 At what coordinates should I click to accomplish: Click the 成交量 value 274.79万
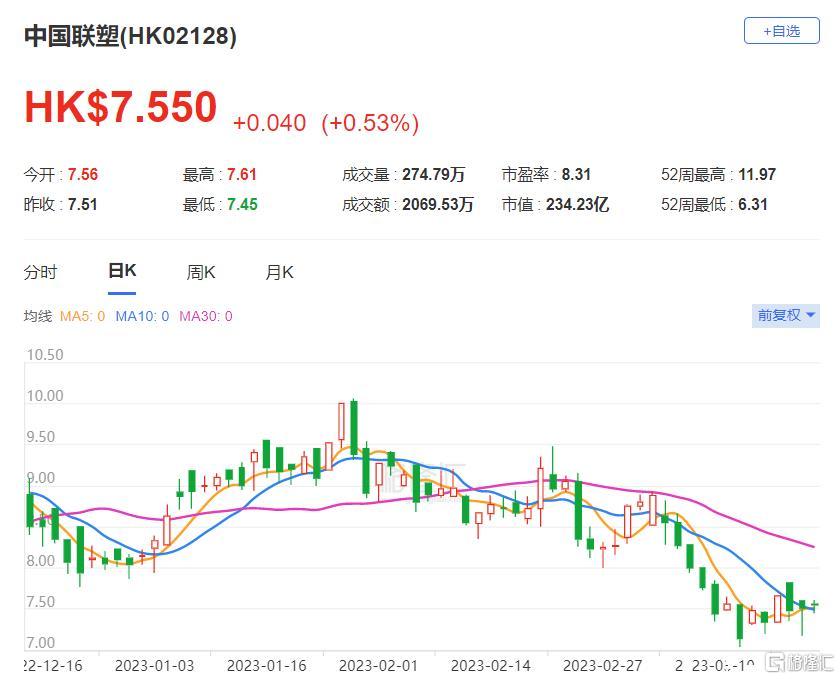(x=433, y=174)
